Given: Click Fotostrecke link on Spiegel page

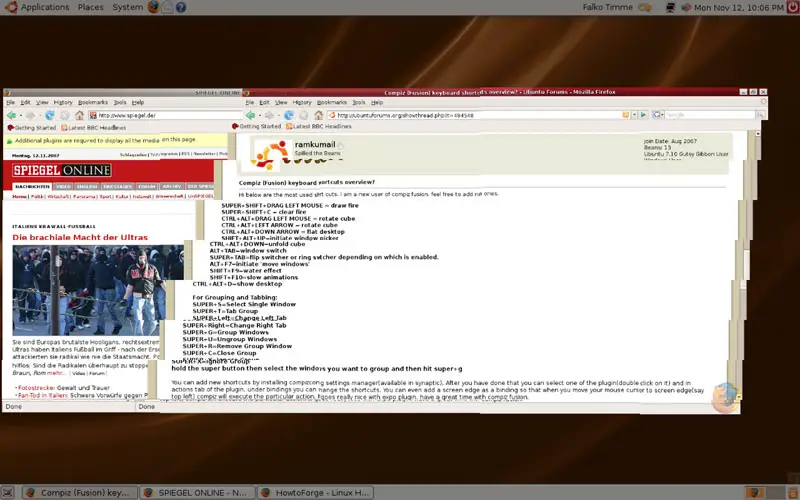Looking at the screenshot, I should pyautogui.click(x=37, y=388).
